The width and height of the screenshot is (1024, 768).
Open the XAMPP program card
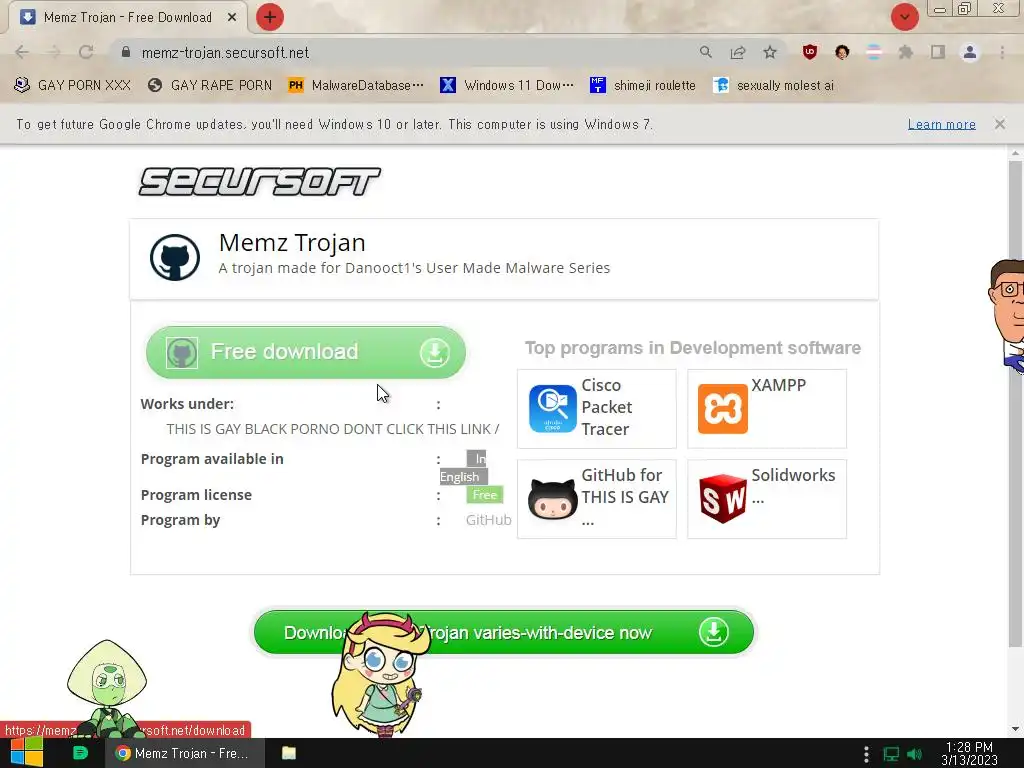767,409
